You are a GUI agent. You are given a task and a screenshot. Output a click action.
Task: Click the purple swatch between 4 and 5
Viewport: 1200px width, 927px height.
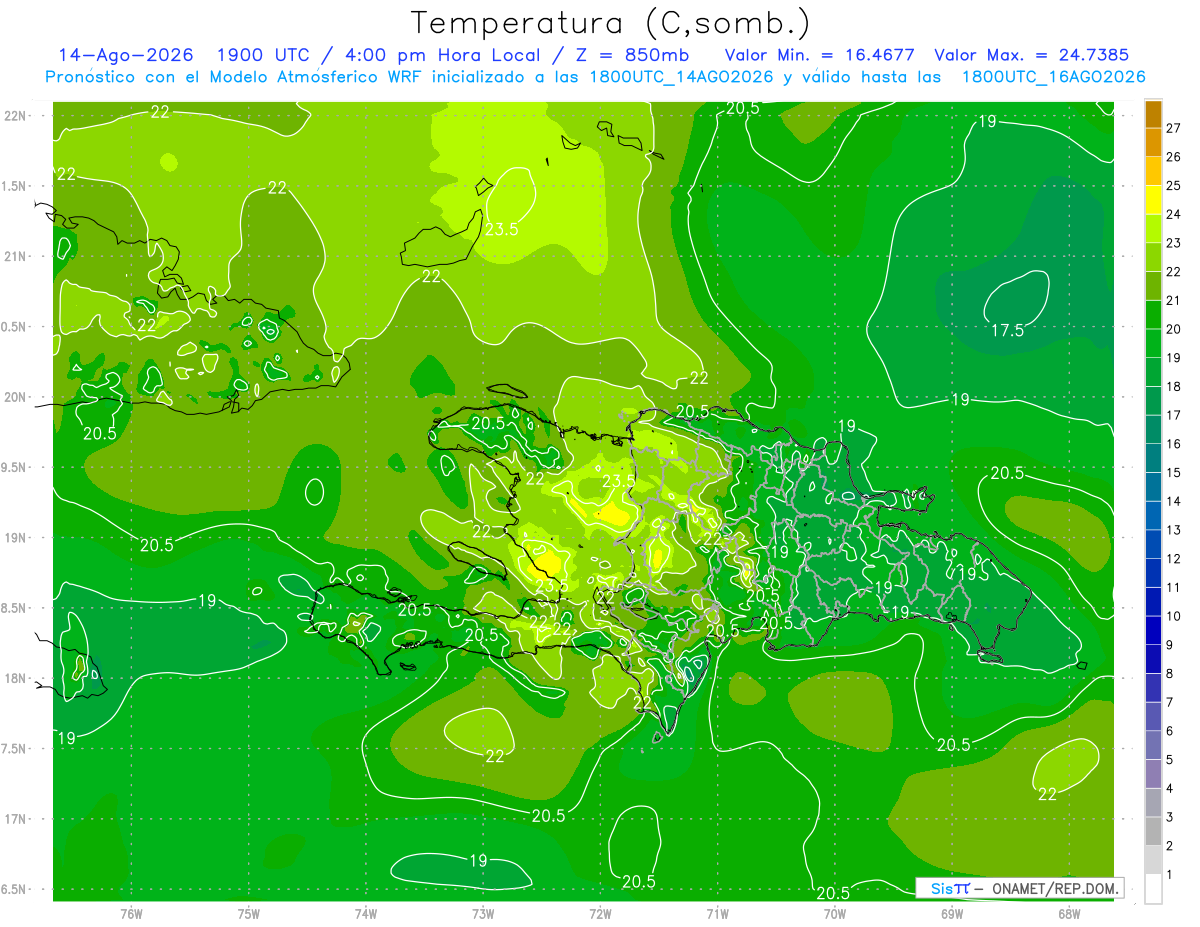click(x=1153, y=774)
